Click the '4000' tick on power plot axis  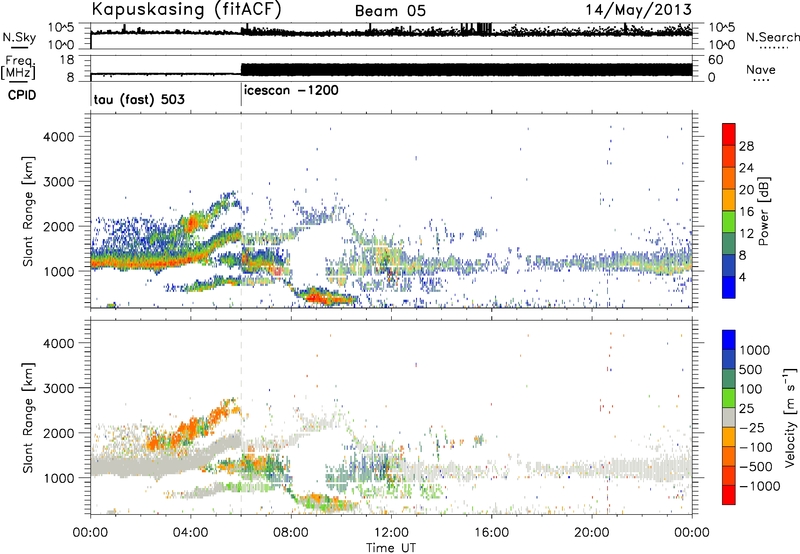click(x=58, y=137)
